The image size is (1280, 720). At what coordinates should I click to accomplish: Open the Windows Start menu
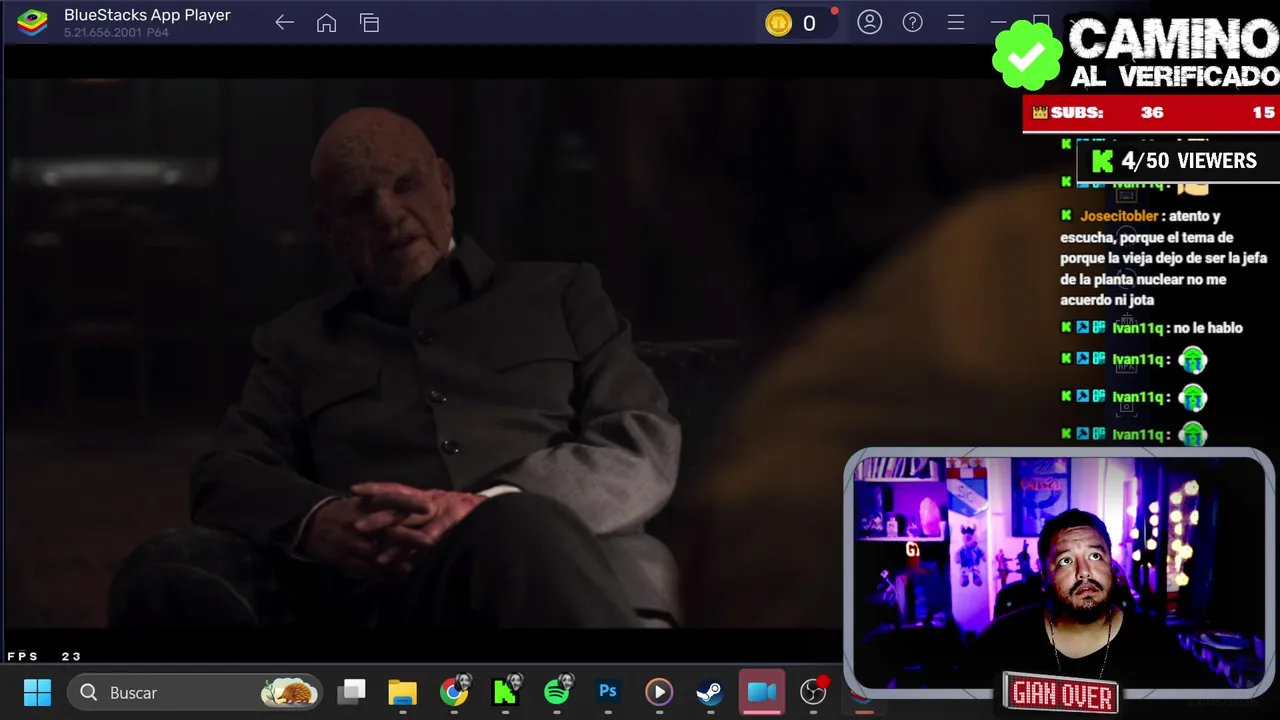point(37,692)
